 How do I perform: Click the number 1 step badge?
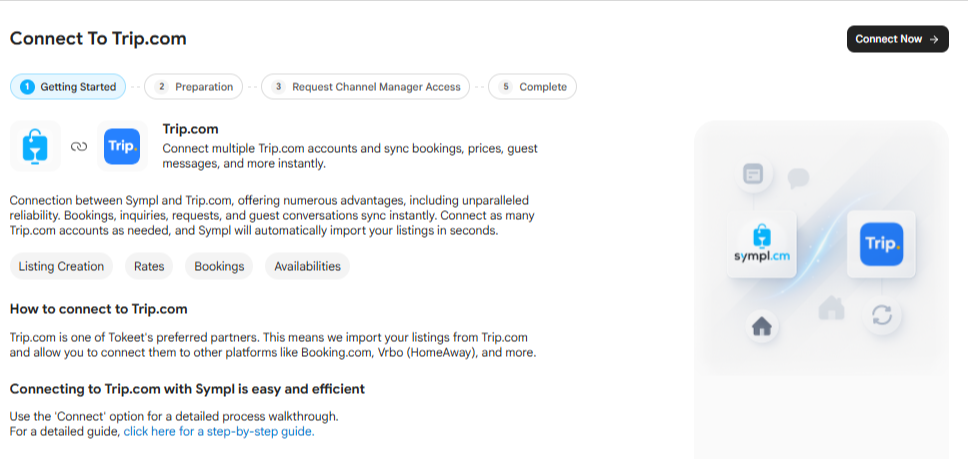point(27,87)
